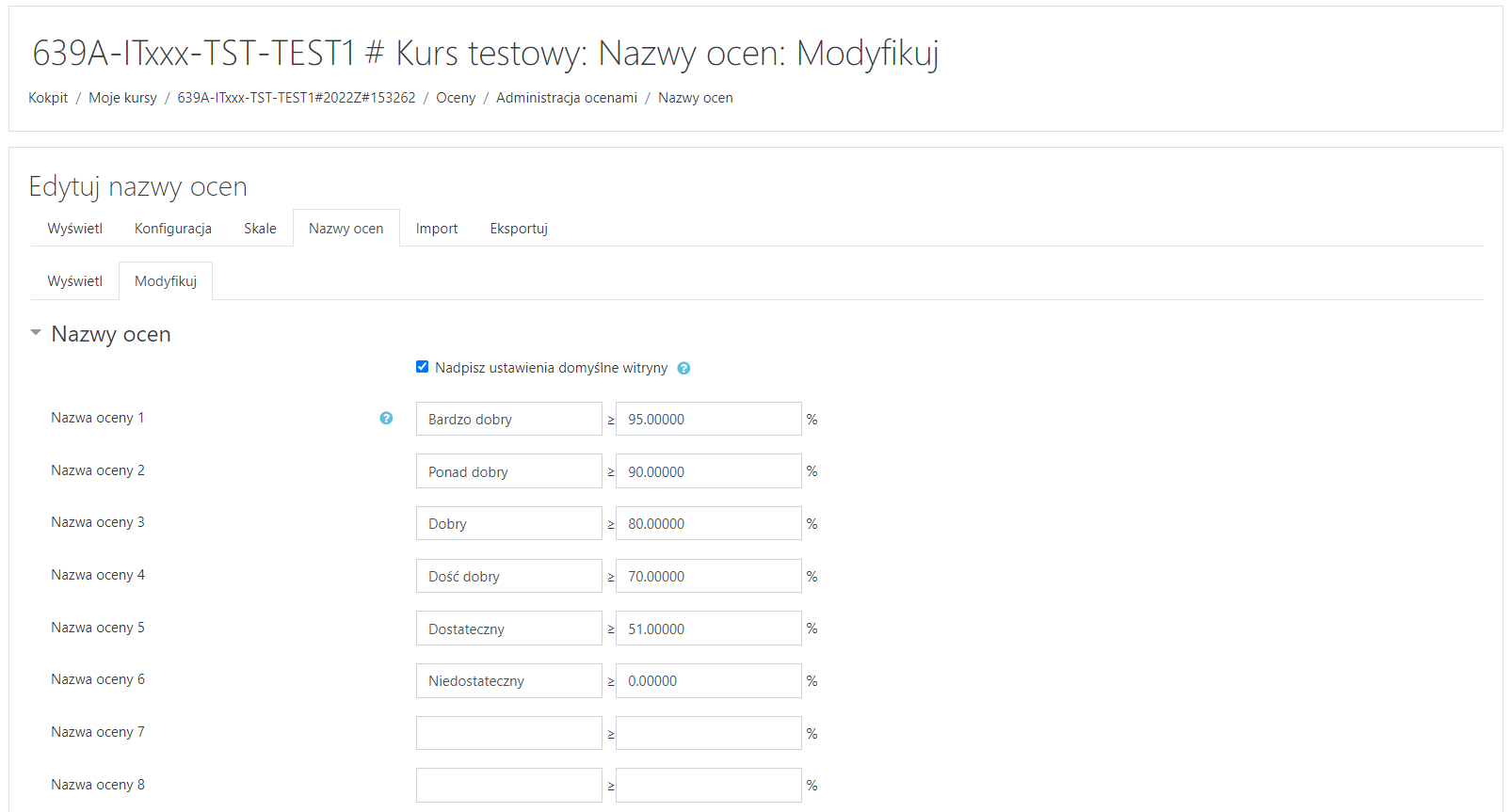The width and height of the screenshot is (1511, 812).
Task: Open Nazwy ocen breadcrumb link
Action: pos(696,98)
